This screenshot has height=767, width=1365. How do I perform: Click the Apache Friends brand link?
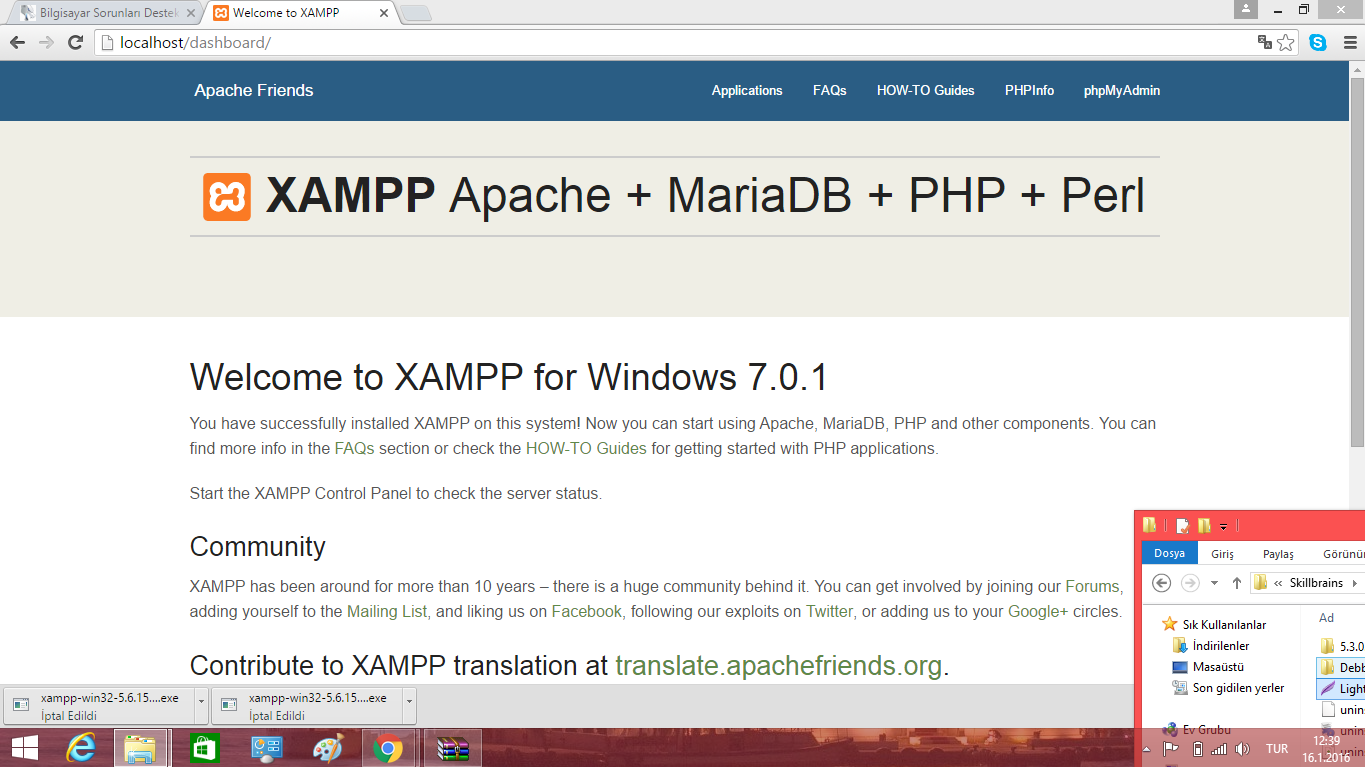click(254, 90)
